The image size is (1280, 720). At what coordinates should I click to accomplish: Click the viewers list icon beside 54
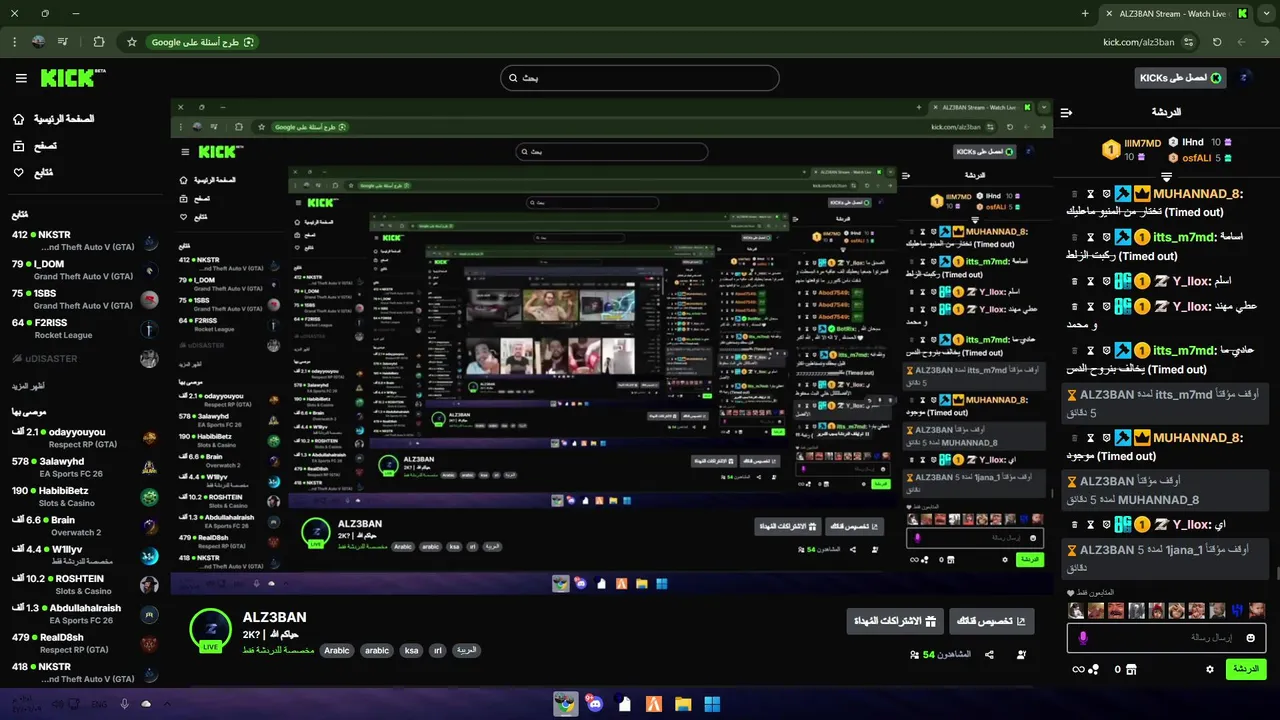click(x=914, y=655)
